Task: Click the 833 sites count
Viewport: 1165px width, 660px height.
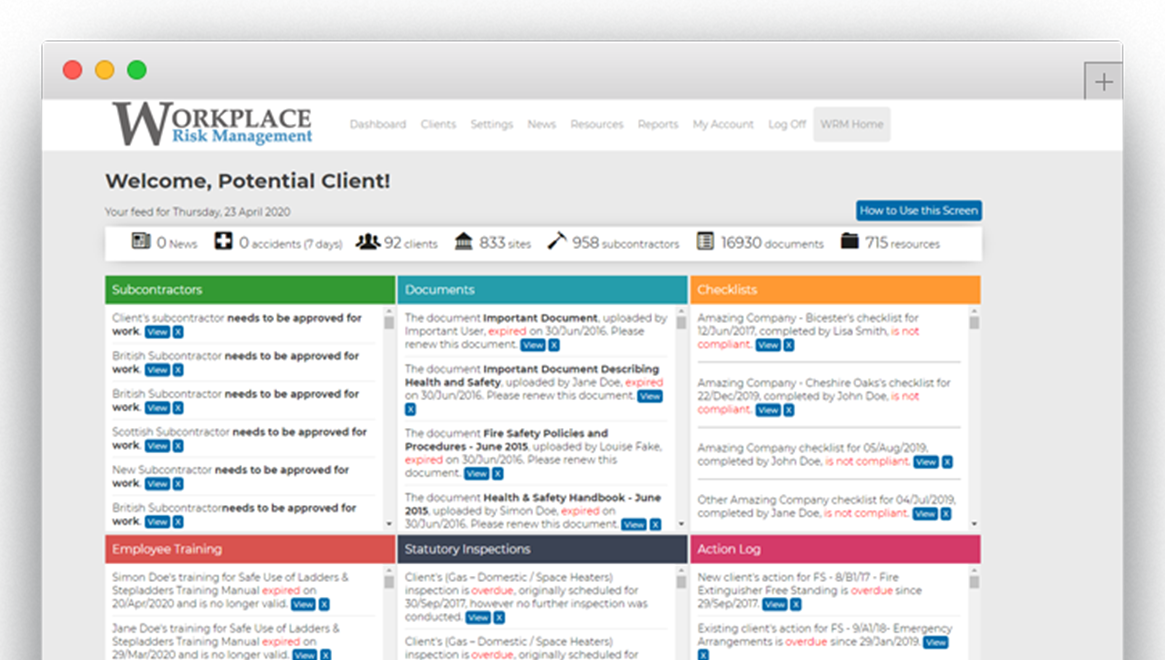Action: point(505,243)
